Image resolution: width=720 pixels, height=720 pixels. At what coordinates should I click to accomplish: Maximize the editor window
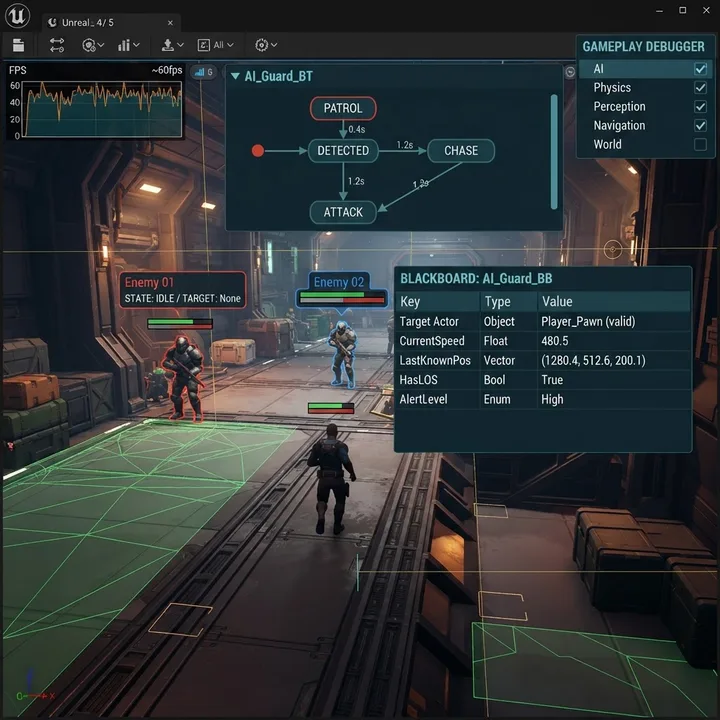[683, 10]
